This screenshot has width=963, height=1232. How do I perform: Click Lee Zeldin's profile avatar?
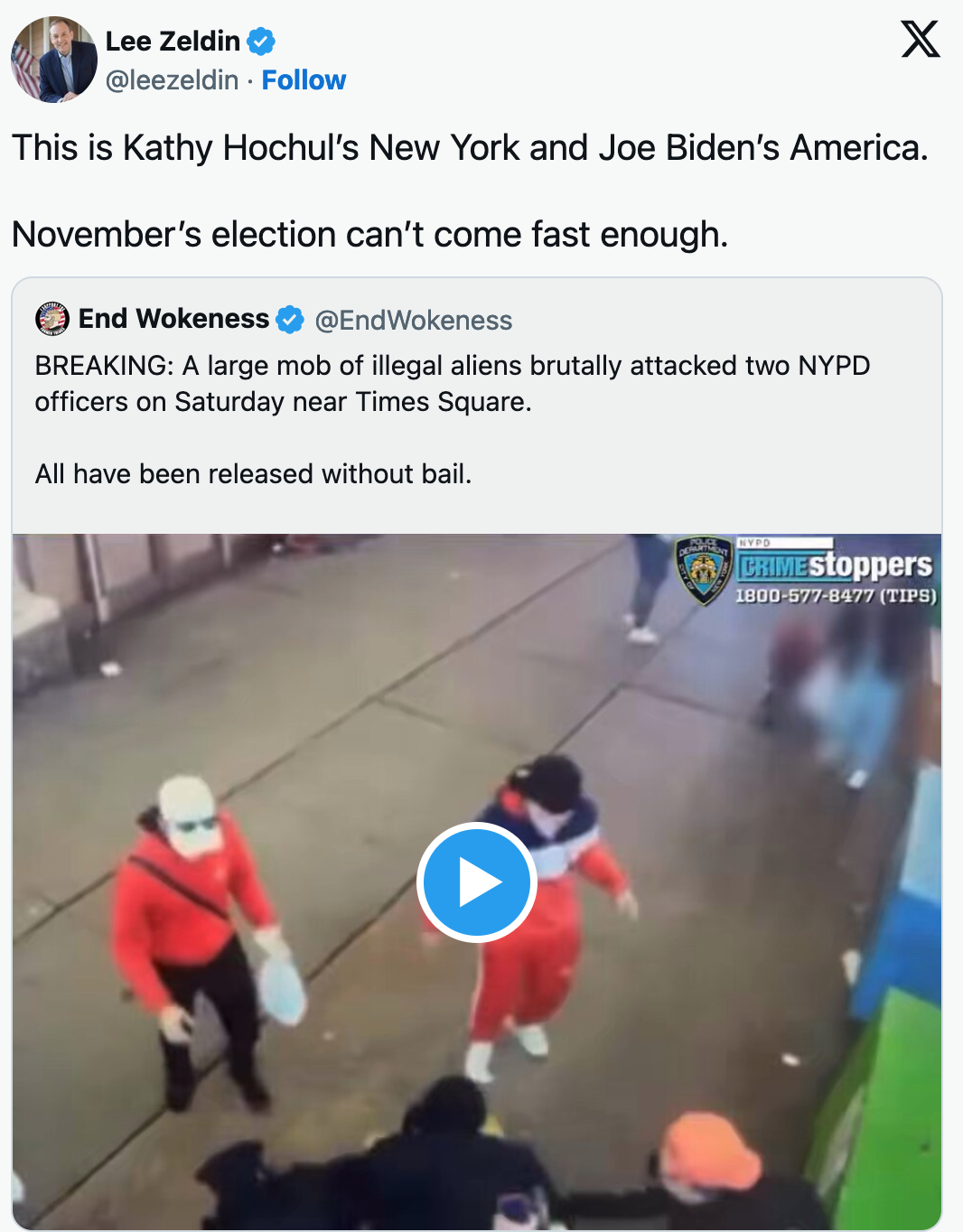click(x=54, y=60)
